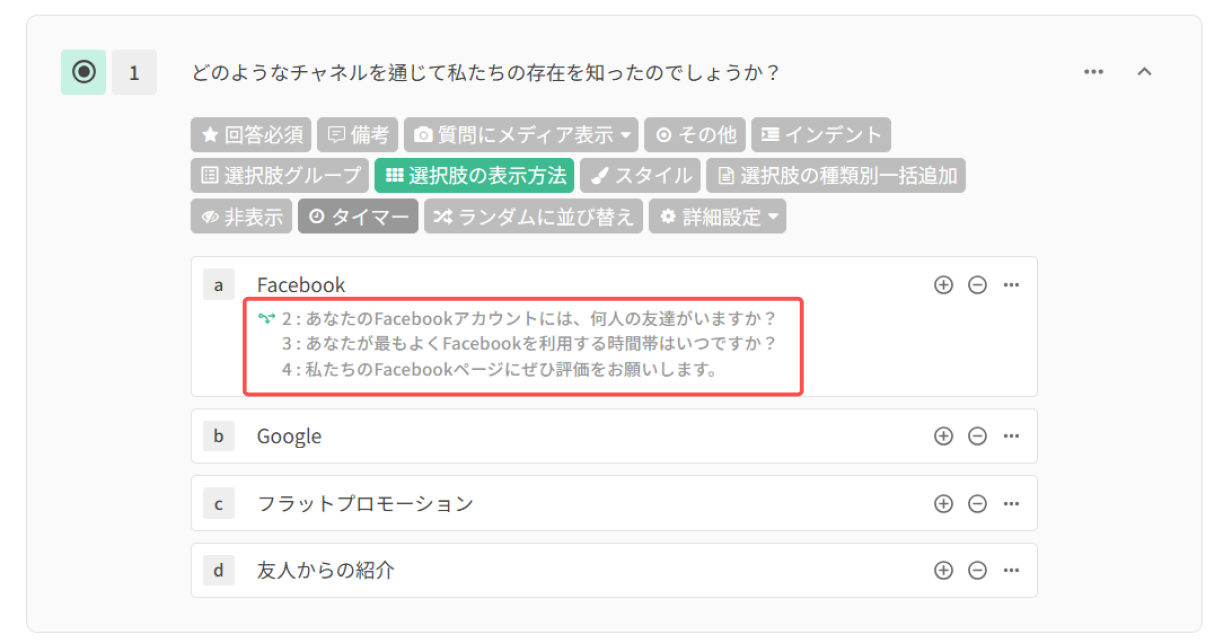Click the Facebook choice text

pyautogui.click(x=301, y=285)
